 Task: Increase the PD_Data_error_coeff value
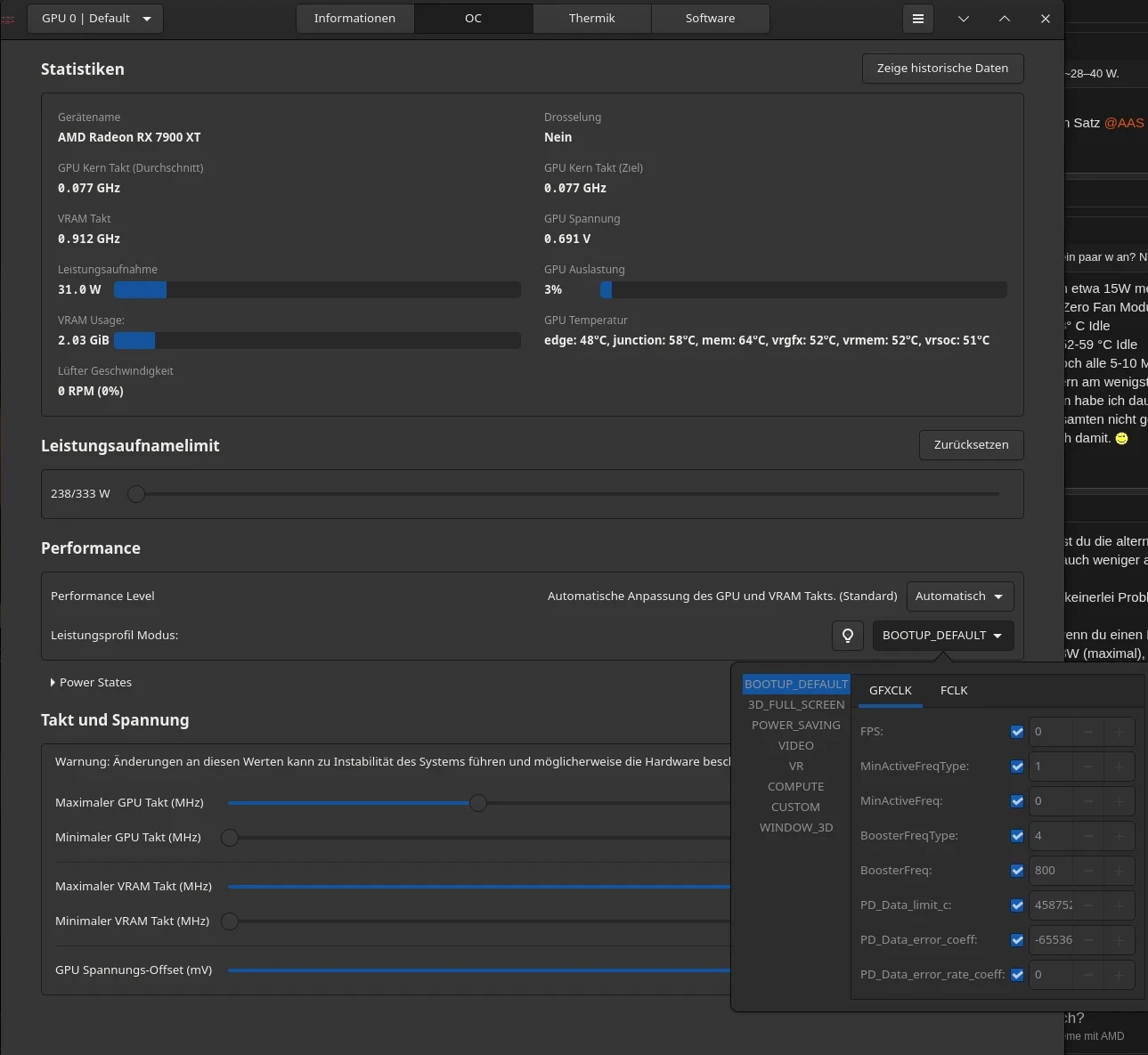(1120, 940)
